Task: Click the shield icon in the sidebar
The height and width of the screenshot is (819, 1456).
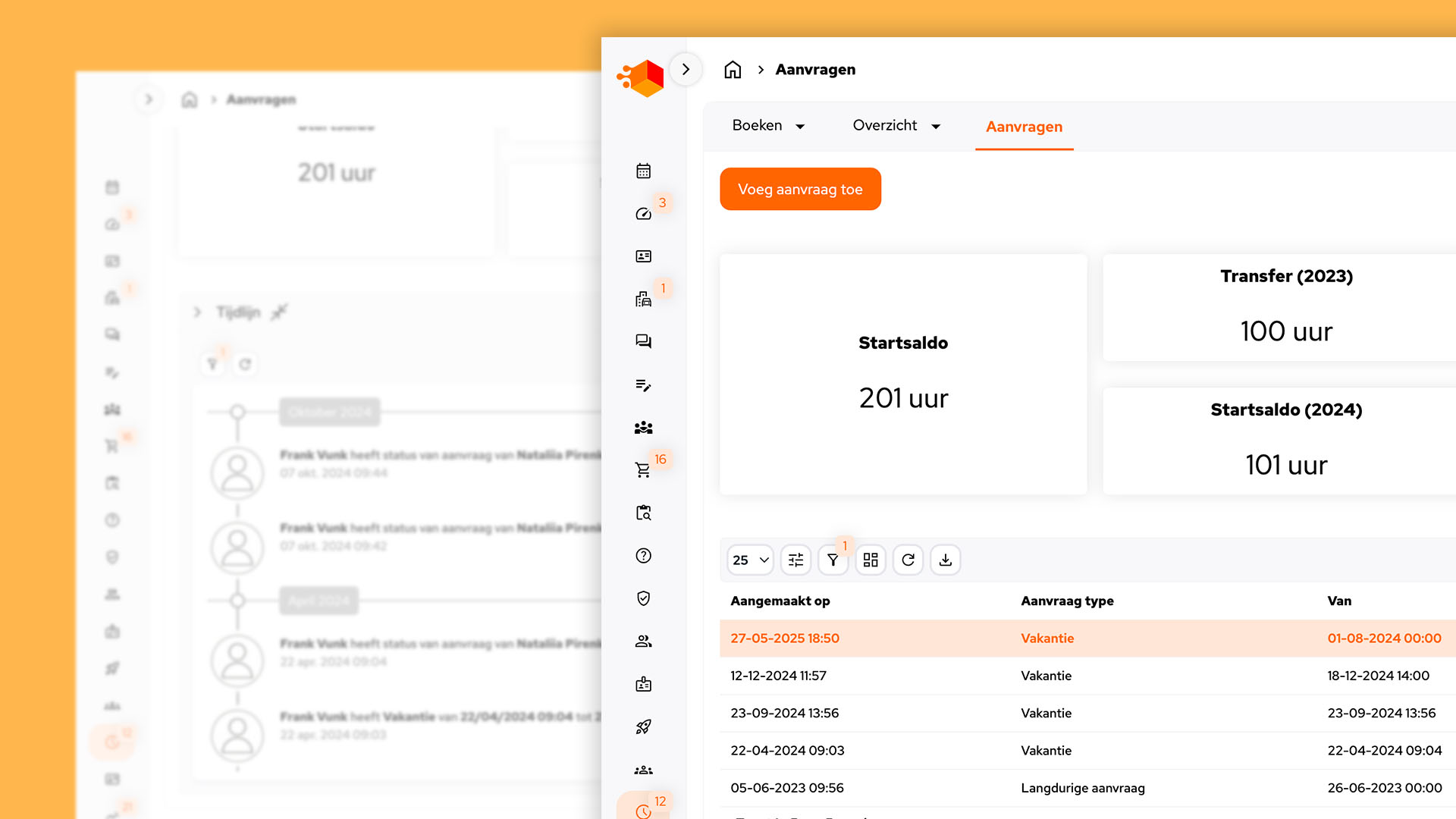Action: click(643, 598)
